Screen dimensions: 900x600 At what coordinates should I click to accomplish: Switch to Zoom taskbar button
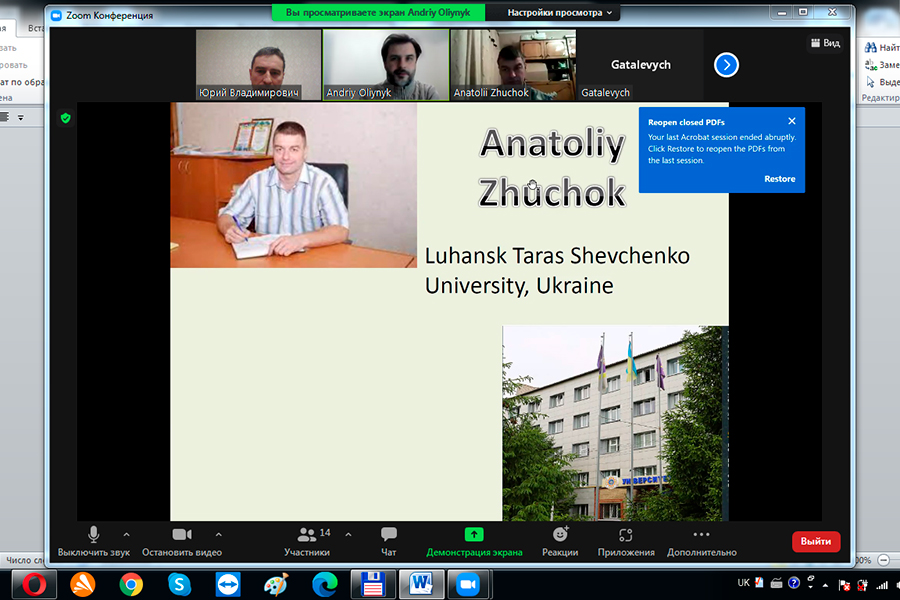[469, 585]
